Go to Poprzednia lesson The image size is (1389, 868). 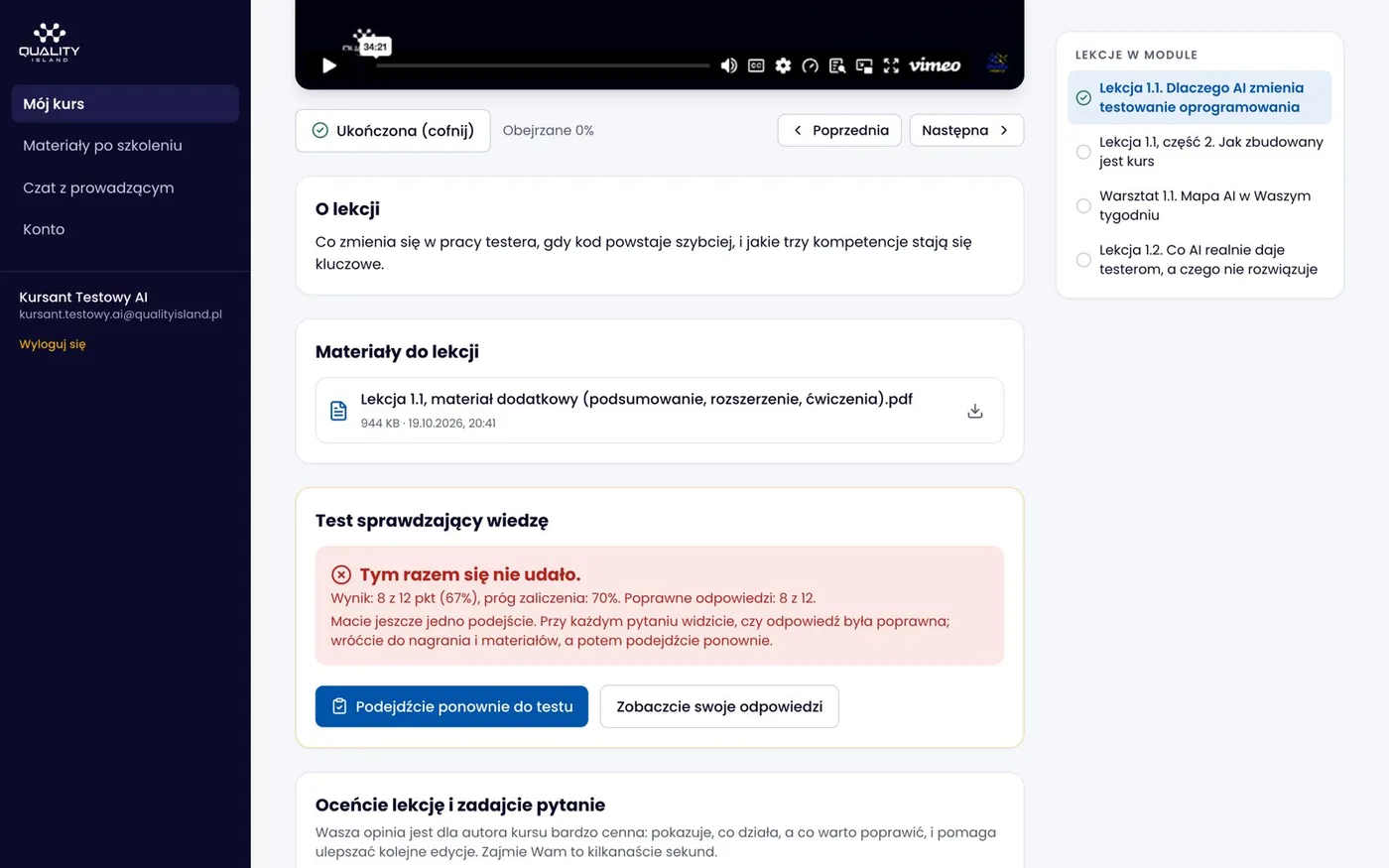[x=839, y=130]
